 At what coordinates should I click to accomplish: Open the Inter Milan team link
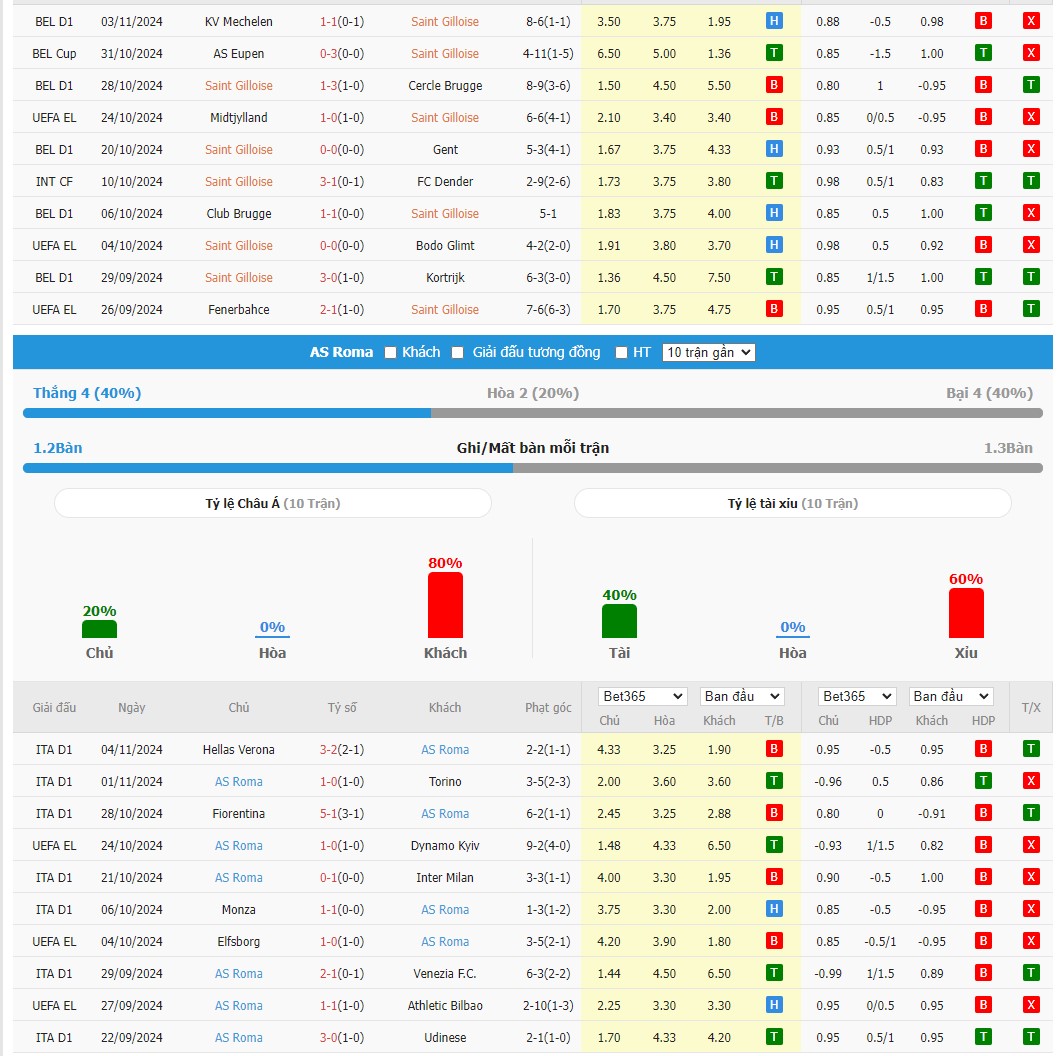[x=445, y=878]
